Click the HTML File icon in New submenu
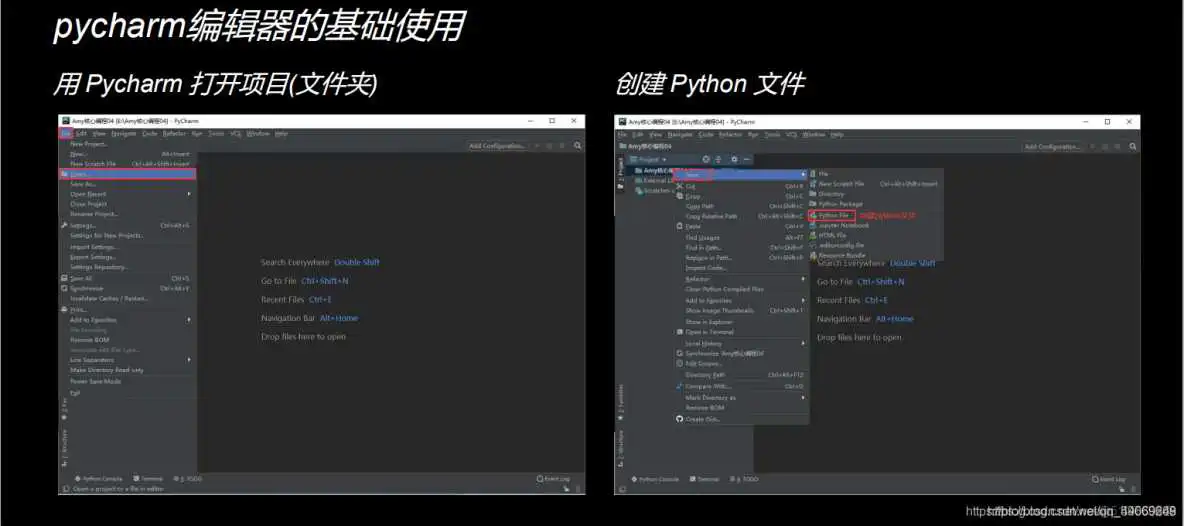Screen dimensions: 1184x526 coord(813,235)
